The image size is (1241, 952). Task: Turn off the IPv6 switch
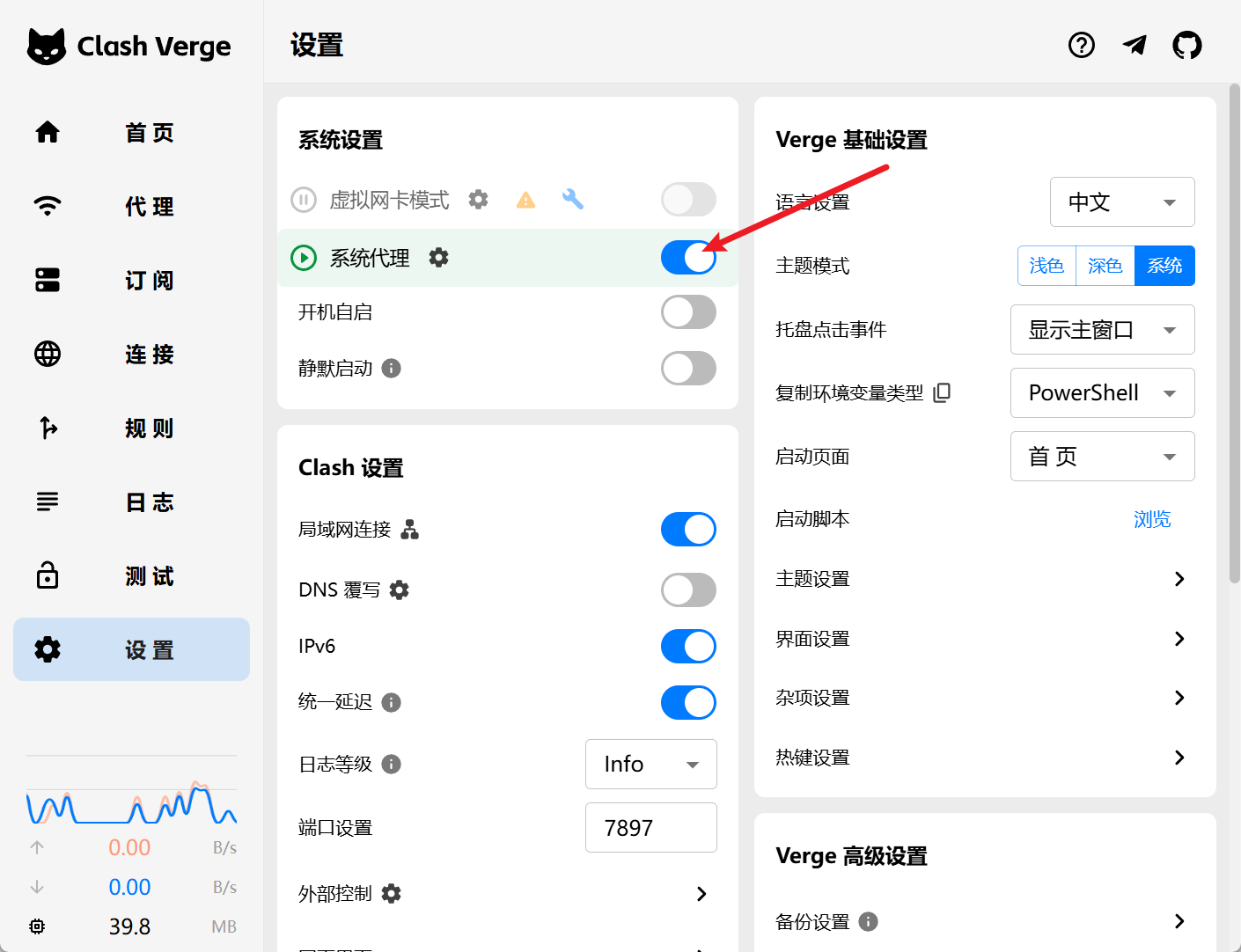point(688,647)
